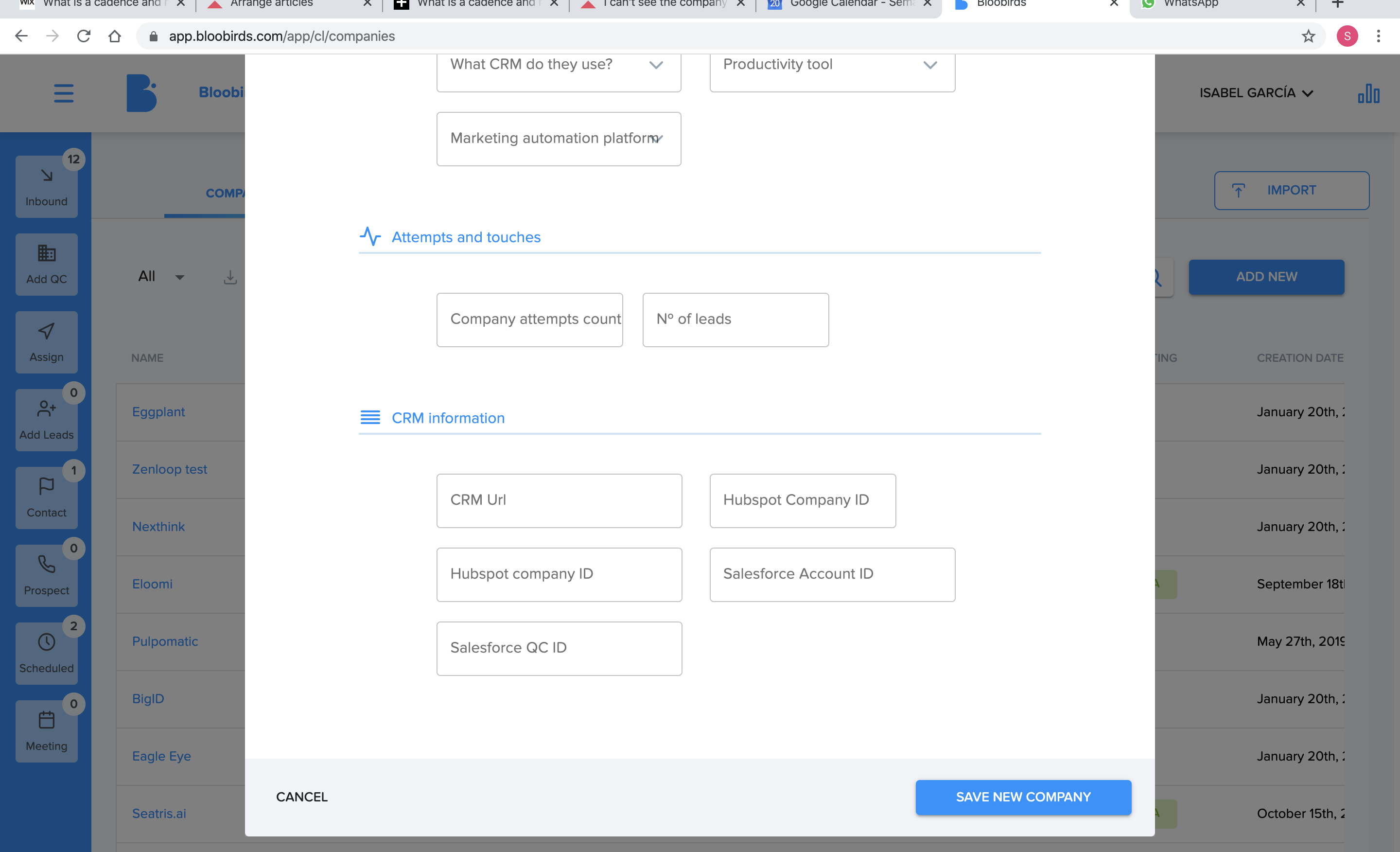Image resolution: width=1400 pixels, height=852 pixels.
Task: Open the Assign sidebar item
Action: coord(47,343)
